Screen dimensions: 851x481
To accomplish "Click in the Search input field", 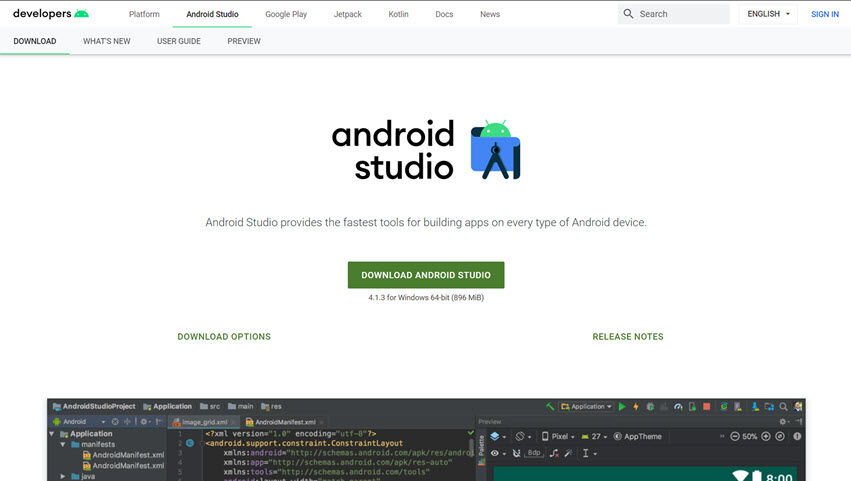I will point(674,14).
